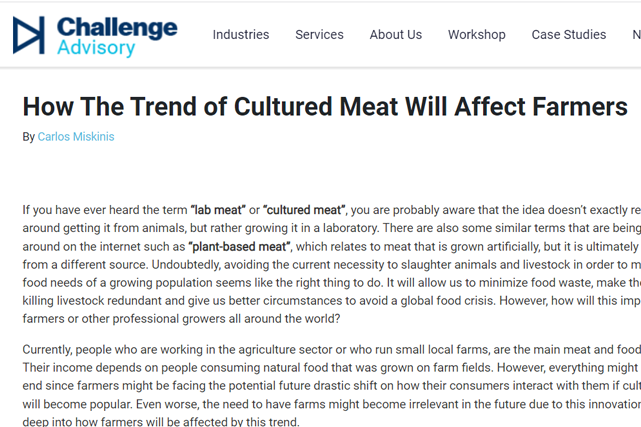Screen dimensions: 641x427
Task: Click the bold "cultured meat" term in paragraph
Action: (x=304, y=210)
